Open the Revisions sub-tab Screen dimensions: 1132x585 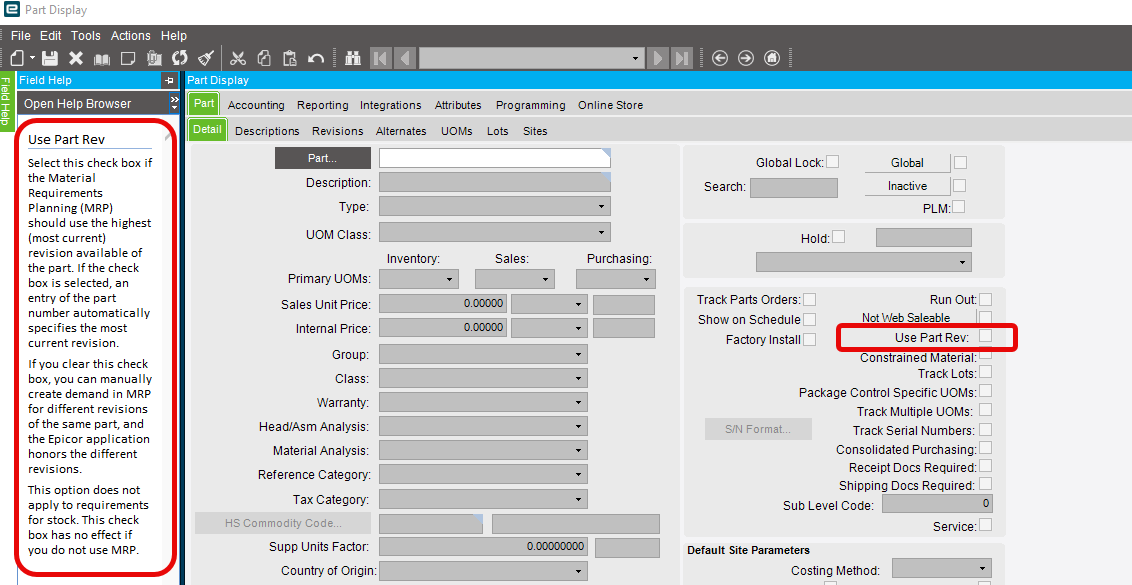coord(337,131)
